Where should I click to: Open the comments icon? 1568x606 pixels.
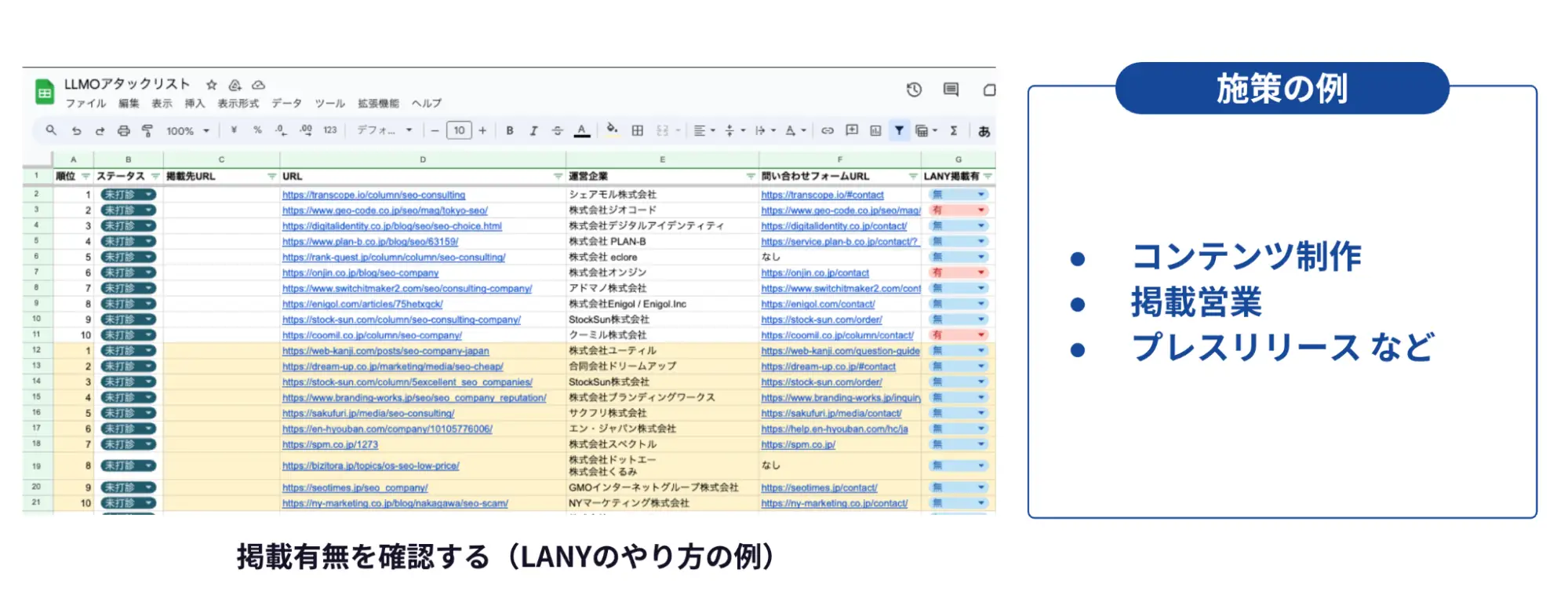click(951, 89)
